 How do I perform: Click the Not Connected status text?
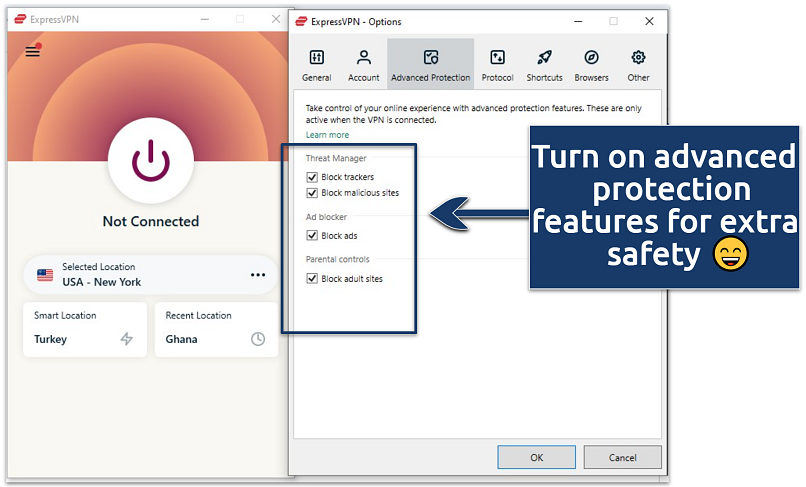click(151, 221)
